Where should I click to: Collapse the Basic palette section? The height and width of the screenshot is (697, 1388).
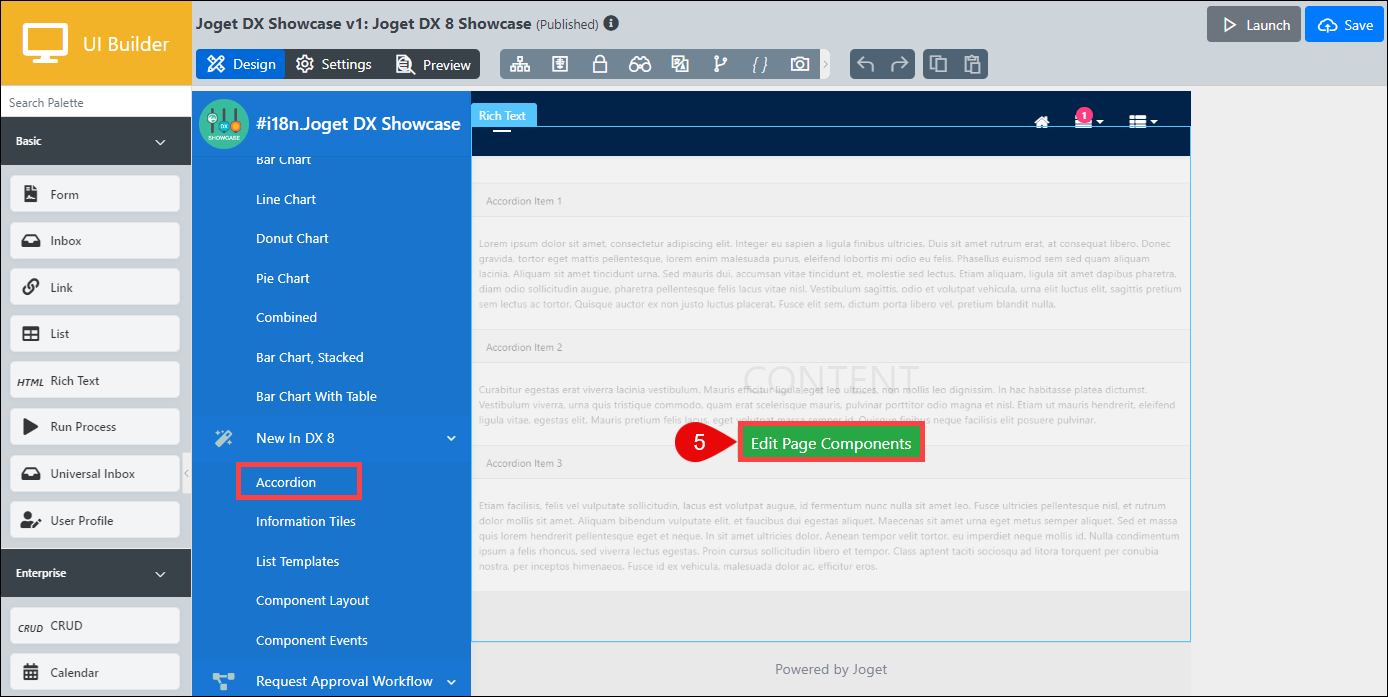tap(160, 142)
